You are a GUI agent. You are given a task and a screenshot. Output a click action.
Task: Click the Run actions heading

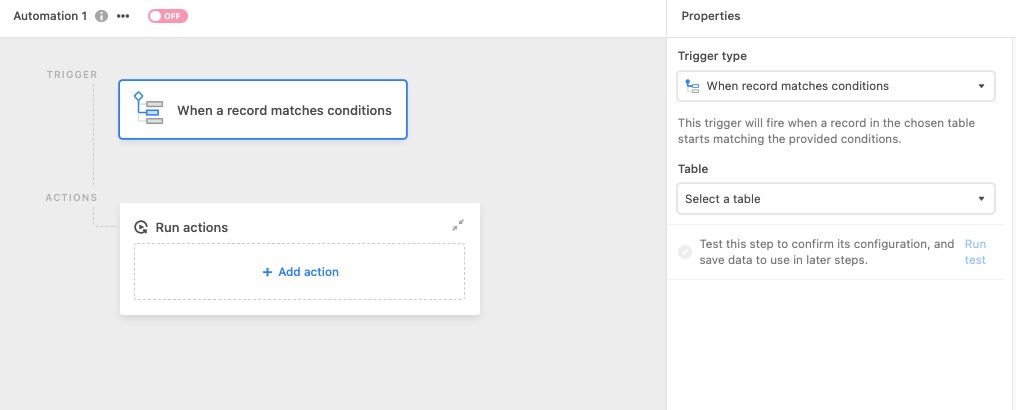tap(192, 227)
